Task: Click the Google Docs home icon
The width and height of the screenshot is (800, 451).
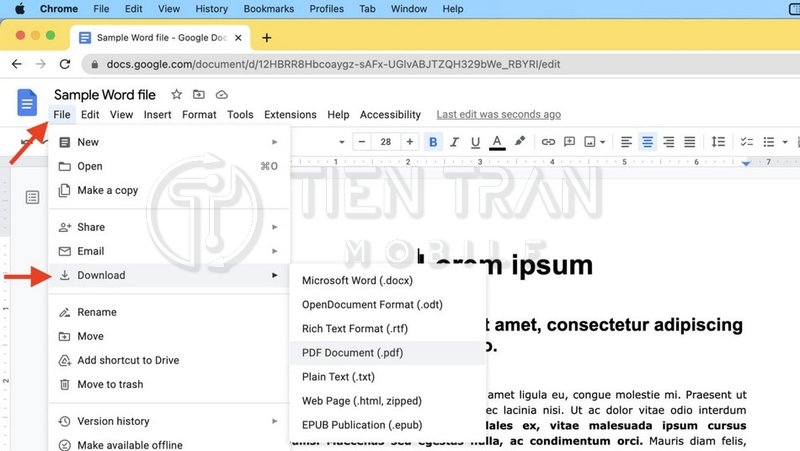Action: [27, 102]
